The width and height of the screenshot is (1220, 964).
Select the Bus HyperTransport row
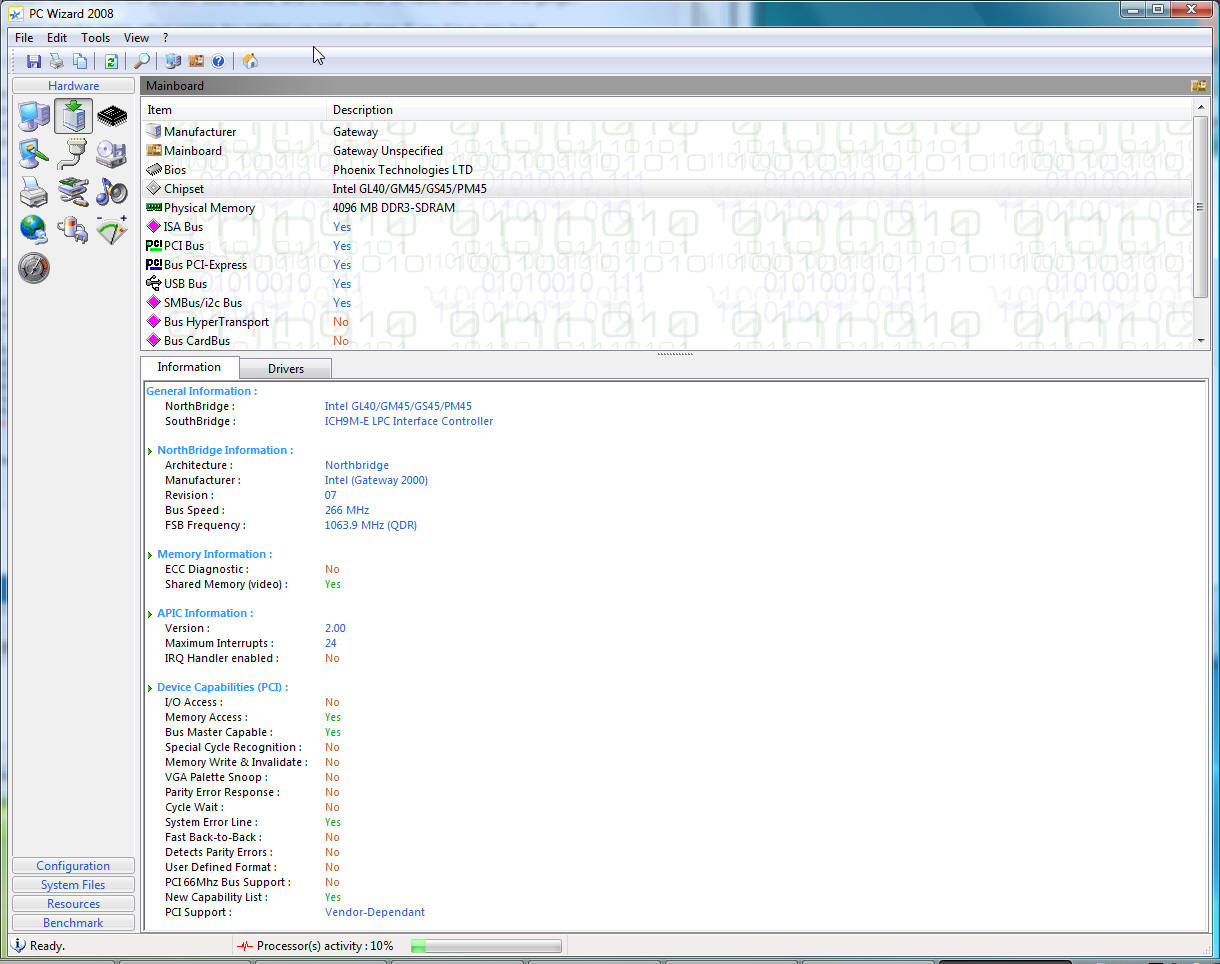coord(668,322)
